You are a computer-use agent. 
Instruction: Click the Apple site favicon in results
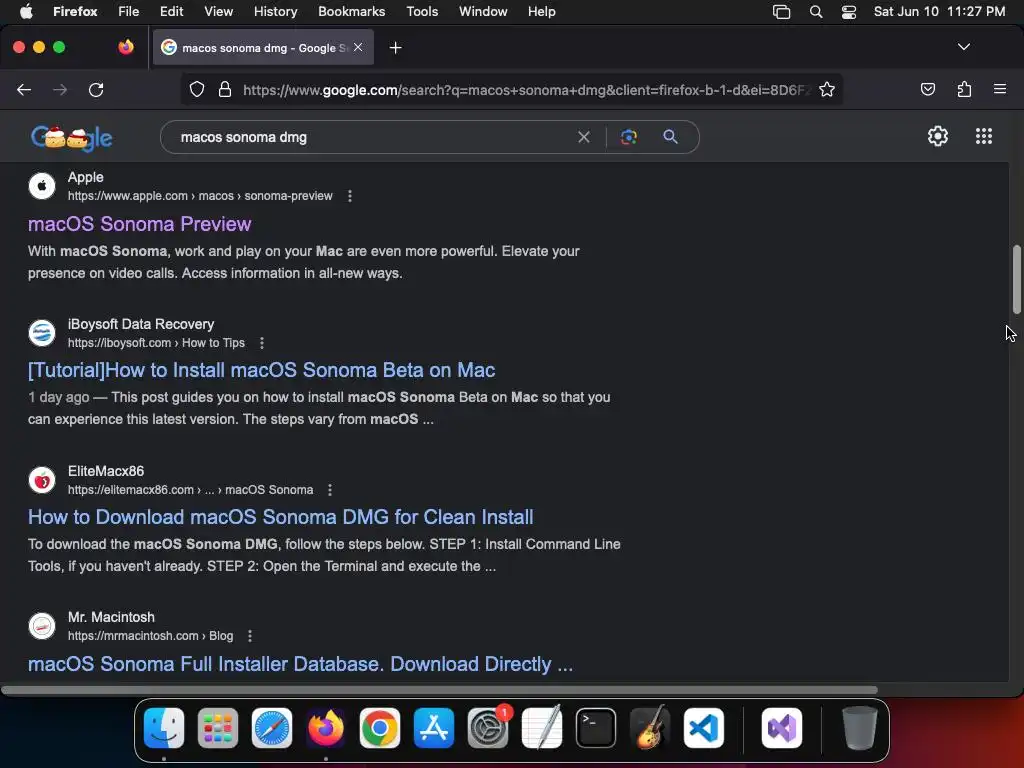42,186
